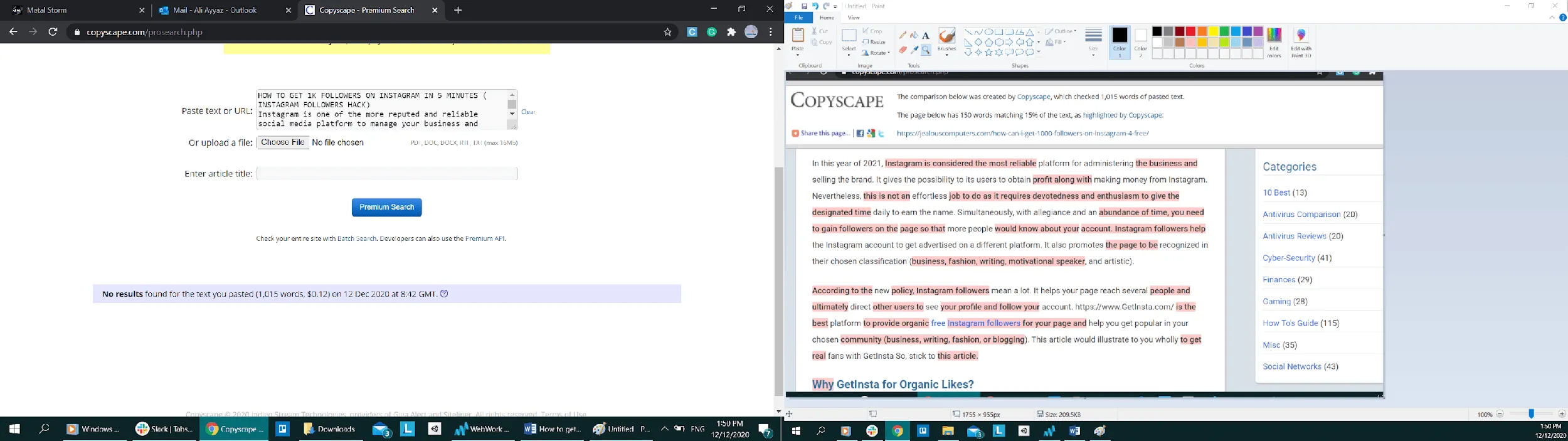This screenshot has width=1568, height=441.
Task: Bookmark this page with star icon
Action: 667,33
